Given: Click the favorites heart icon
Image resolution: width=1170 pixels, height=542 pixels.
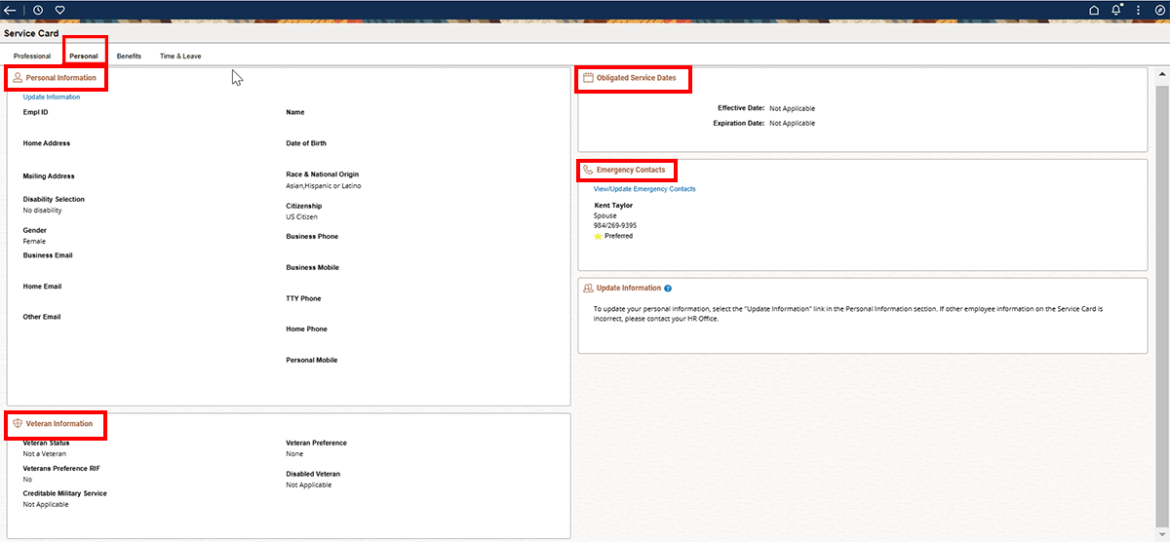Looking at the screenshot, I should [x=60, y=10].
